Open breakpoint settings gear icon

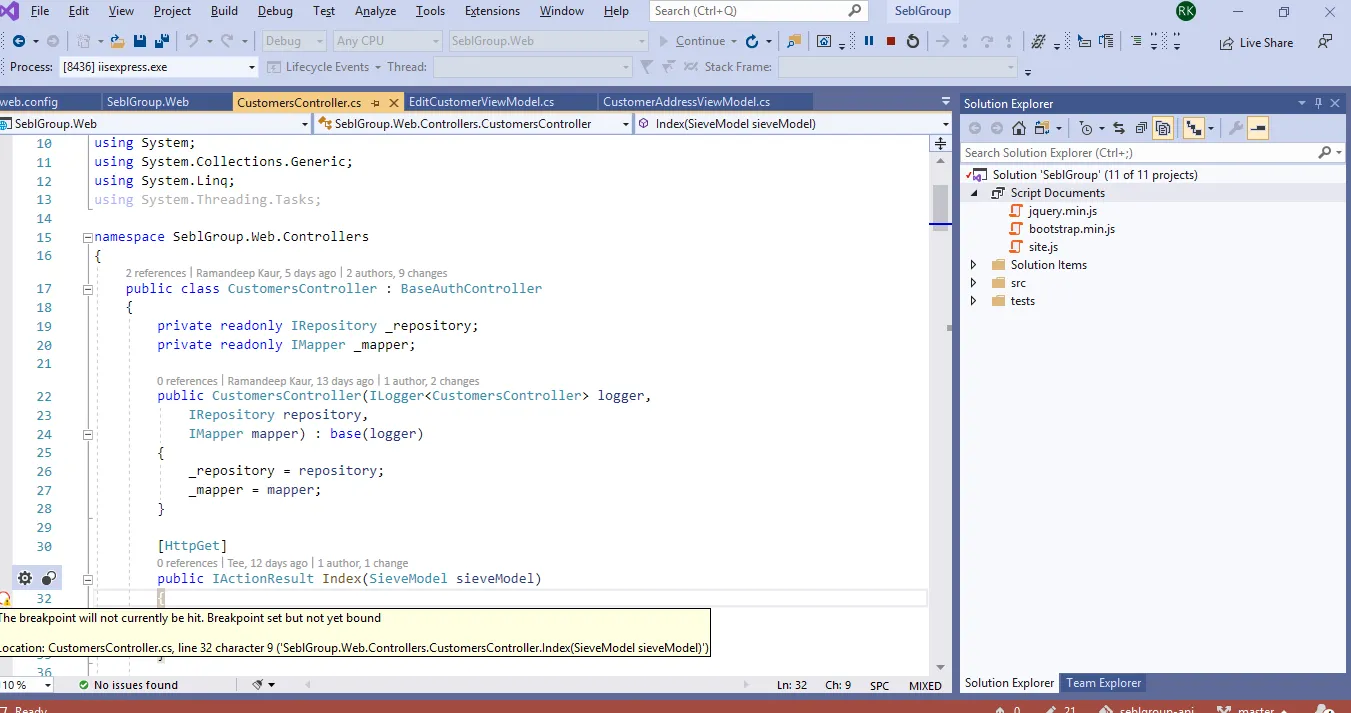25,578
